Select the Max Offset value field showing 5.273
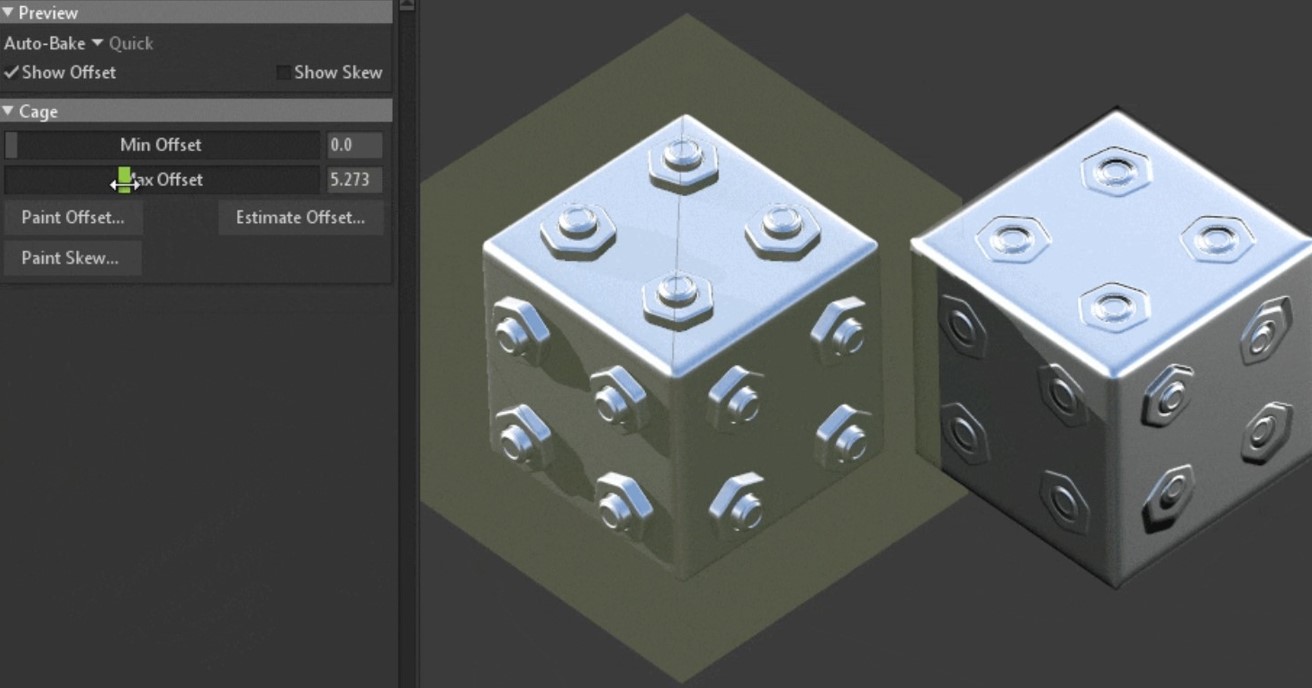 (x=354, y=180)
